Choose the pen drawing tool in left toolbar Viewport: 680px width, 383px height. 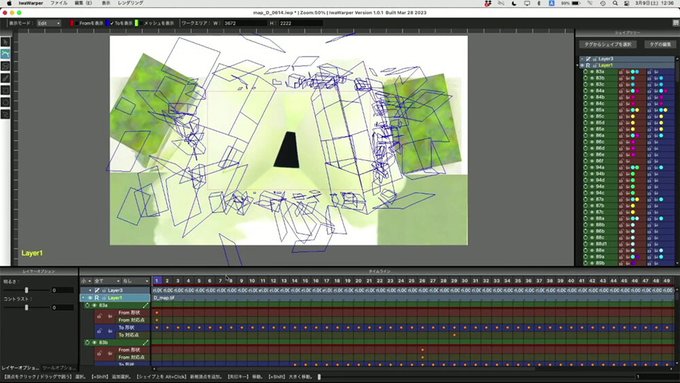coord(5,78)
